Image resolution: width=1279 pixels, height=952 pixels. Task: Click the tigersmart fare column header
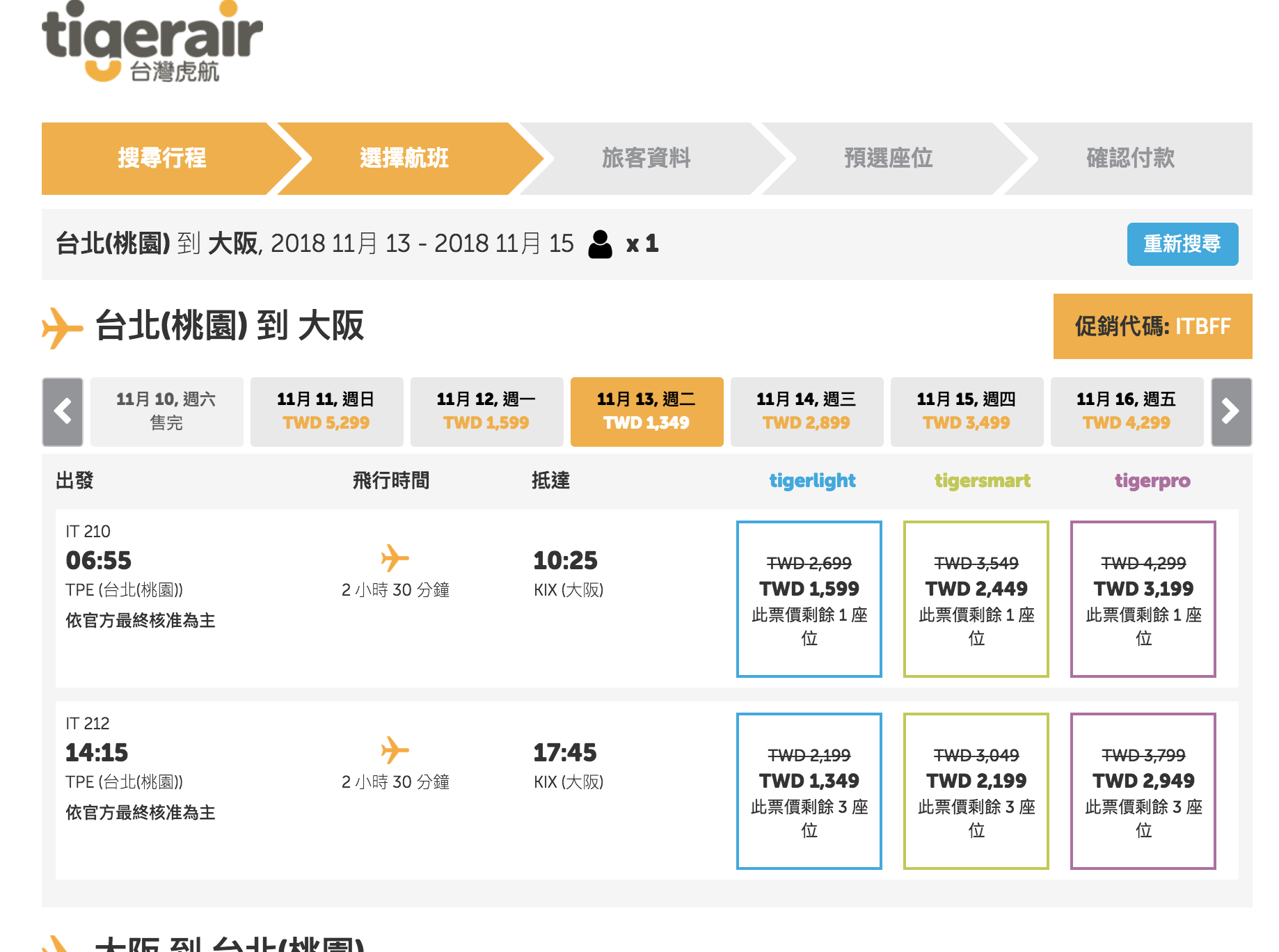pyautogui.click(x=983, y=481)
